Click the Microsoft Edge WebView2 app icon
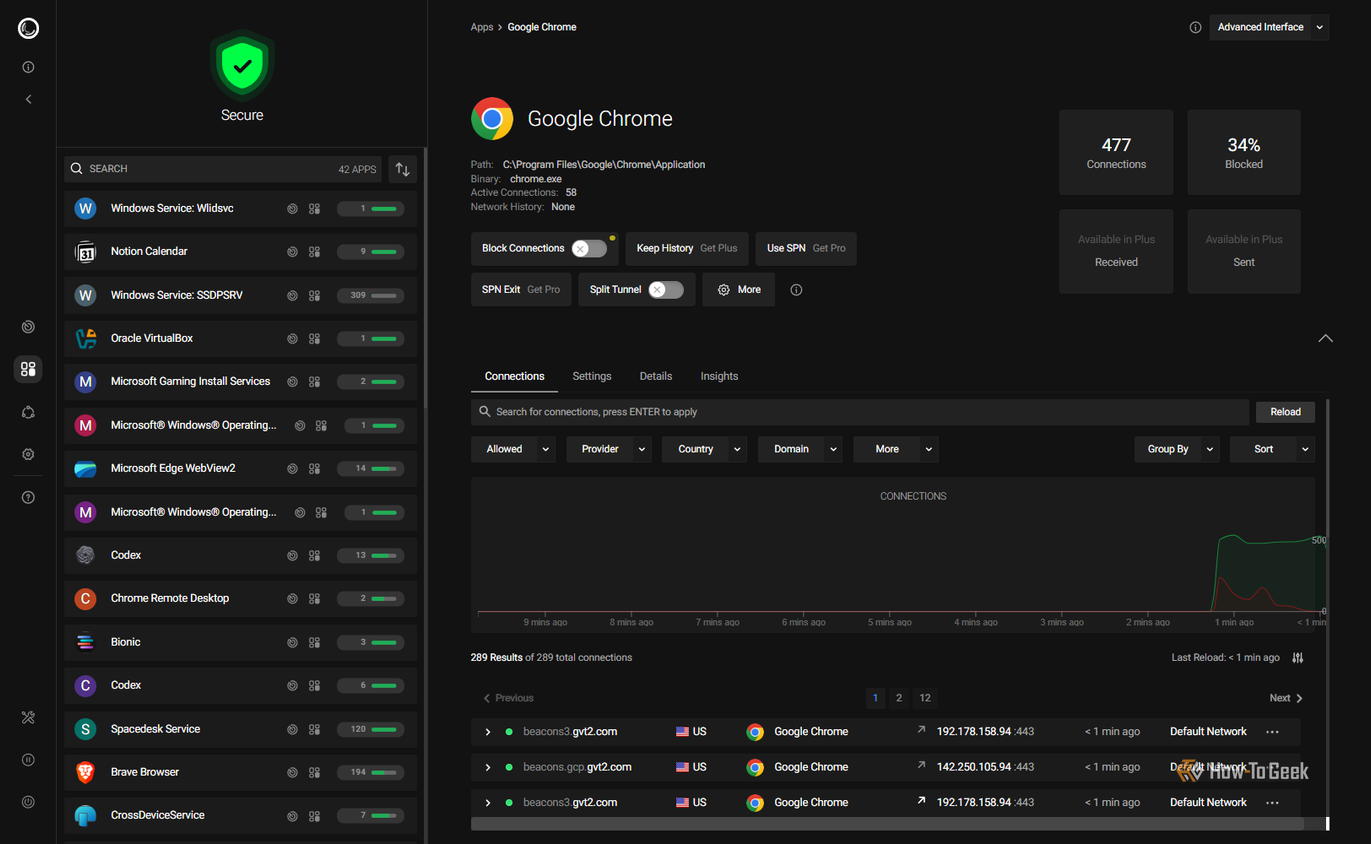 pos(86,468)
